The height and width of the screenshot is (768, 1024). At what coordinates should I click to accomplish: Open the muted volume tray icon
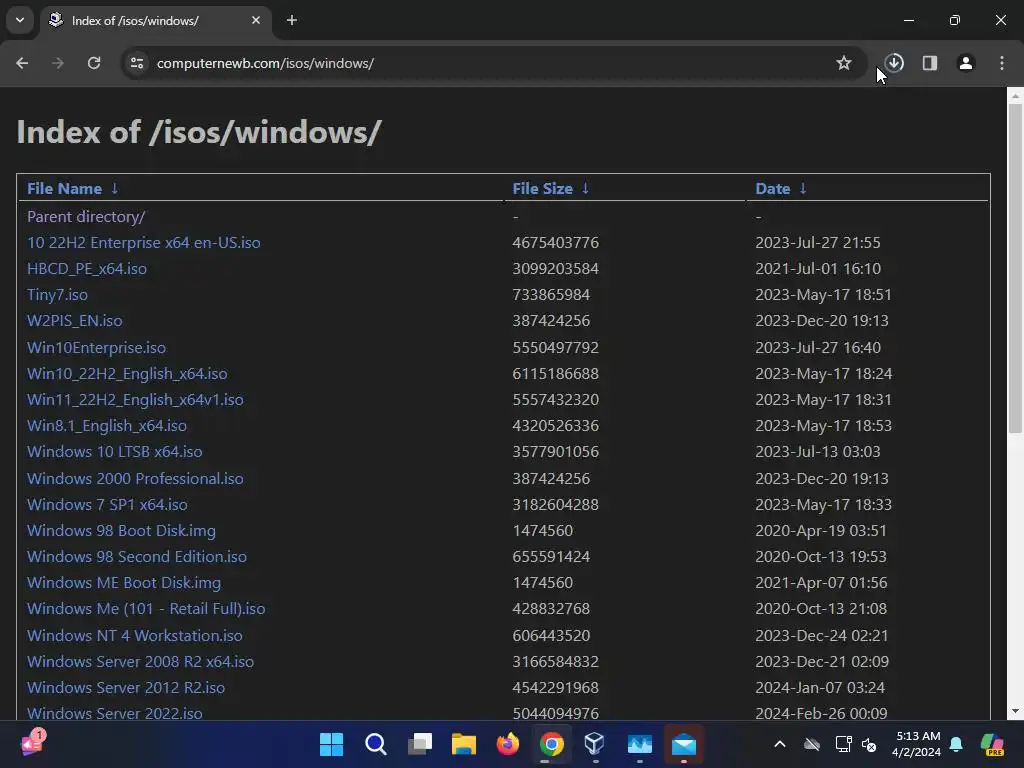(x=869, y=744)
